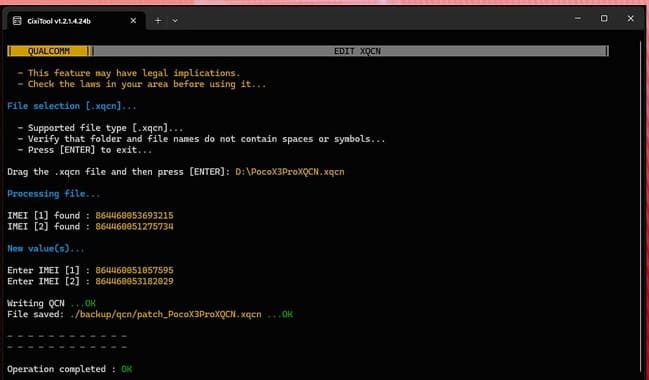649x380 pixels.
Task: Minimize the terminal window
Action: pyautogui.click(x=578, y=19)
